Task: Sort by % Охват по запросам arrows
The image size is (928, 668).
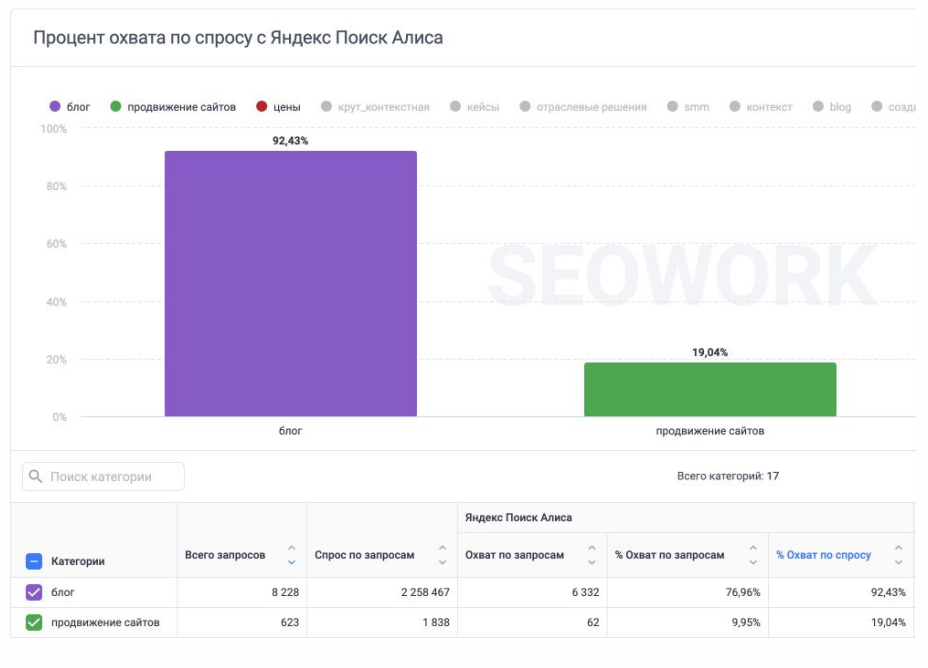Action: pyautogui.click(x=751, y=555)
